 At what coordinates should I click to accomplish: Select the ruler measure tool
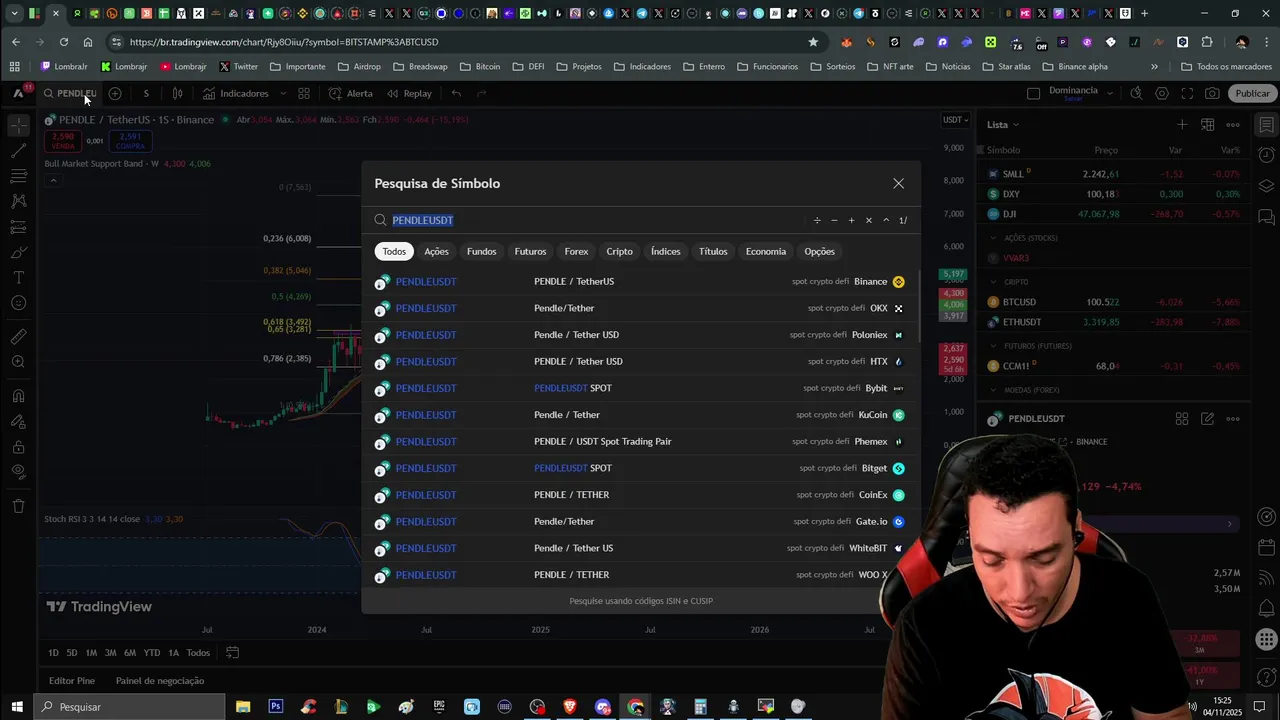[x=18, y=337]
